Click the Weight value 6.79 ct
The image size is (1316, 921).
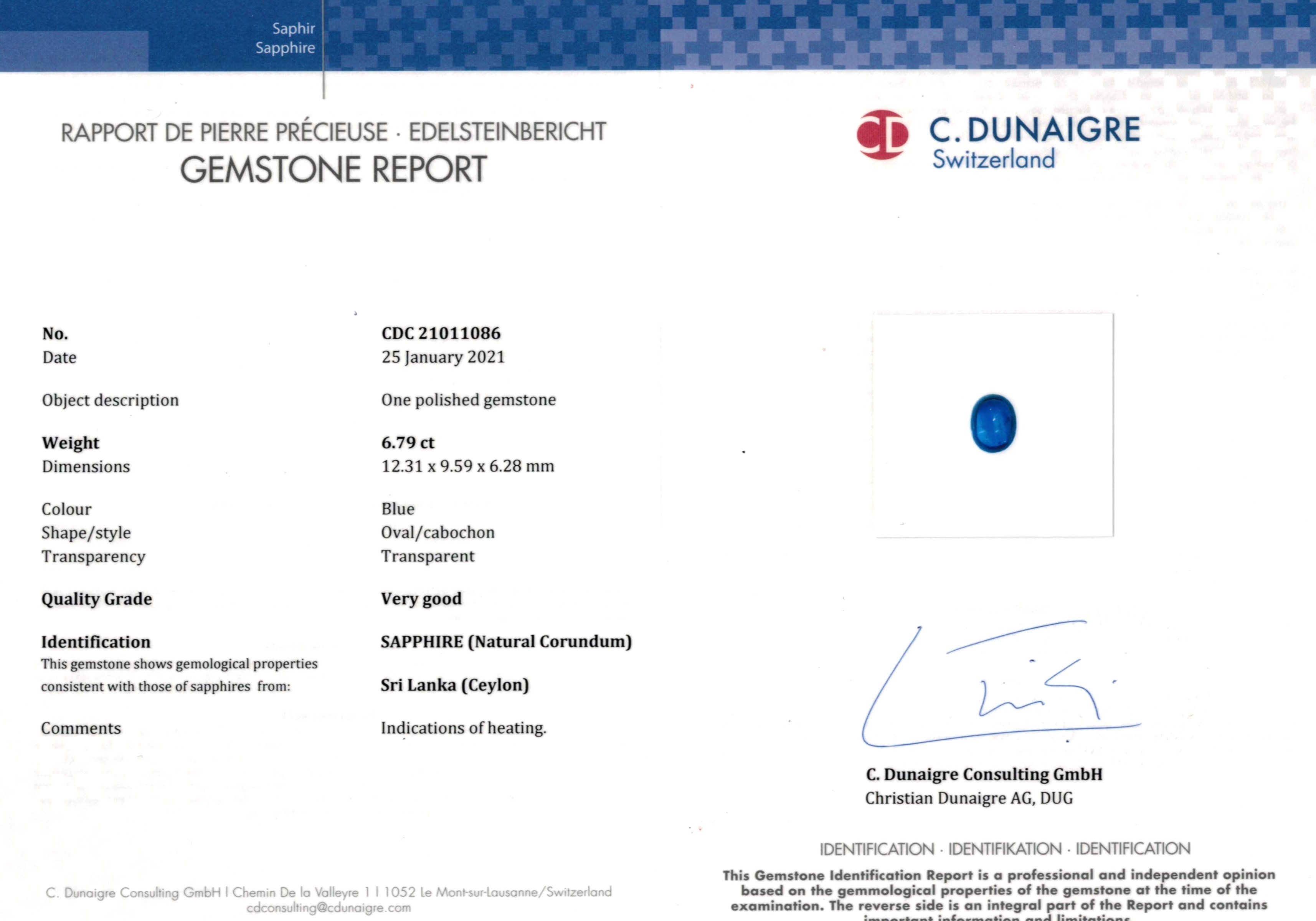(410, 442)
